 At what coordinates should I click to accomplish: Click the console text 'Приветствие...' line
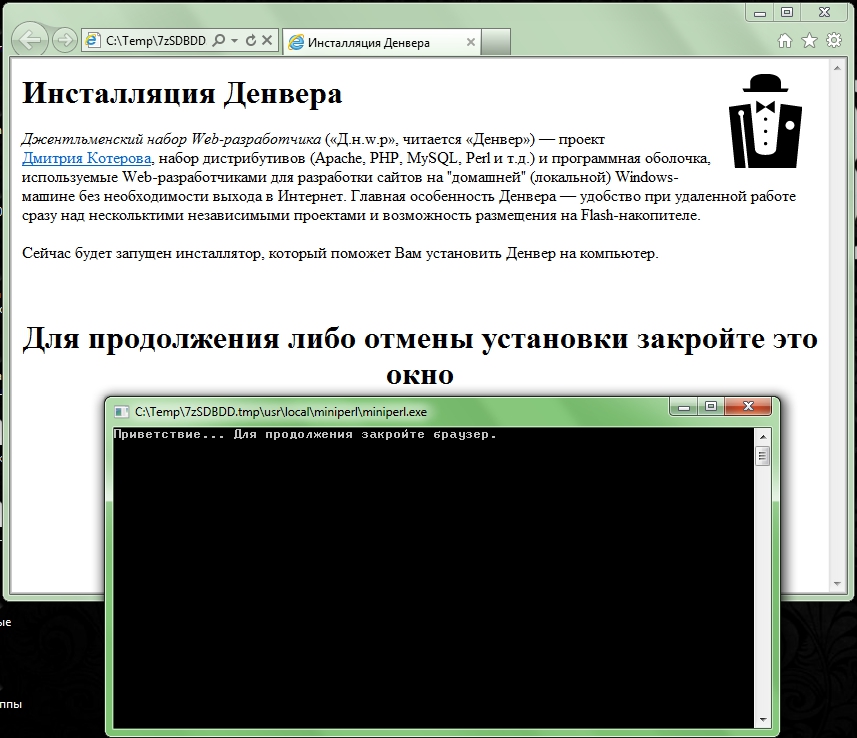[x=305, y=435]
